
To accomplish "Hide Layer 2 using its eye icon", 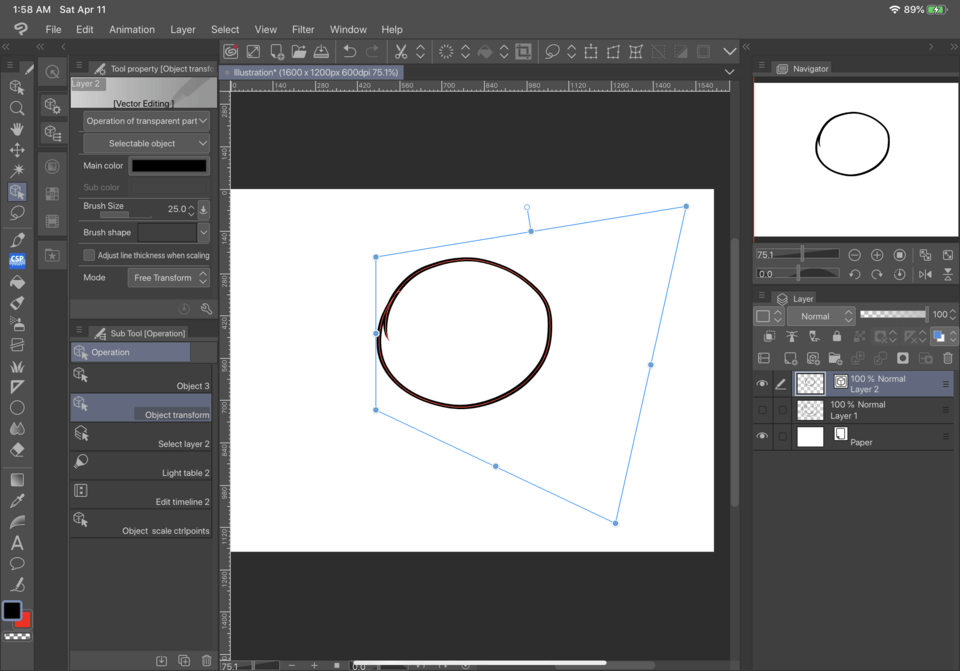I will pyautogui.click(x=762, y=384).
